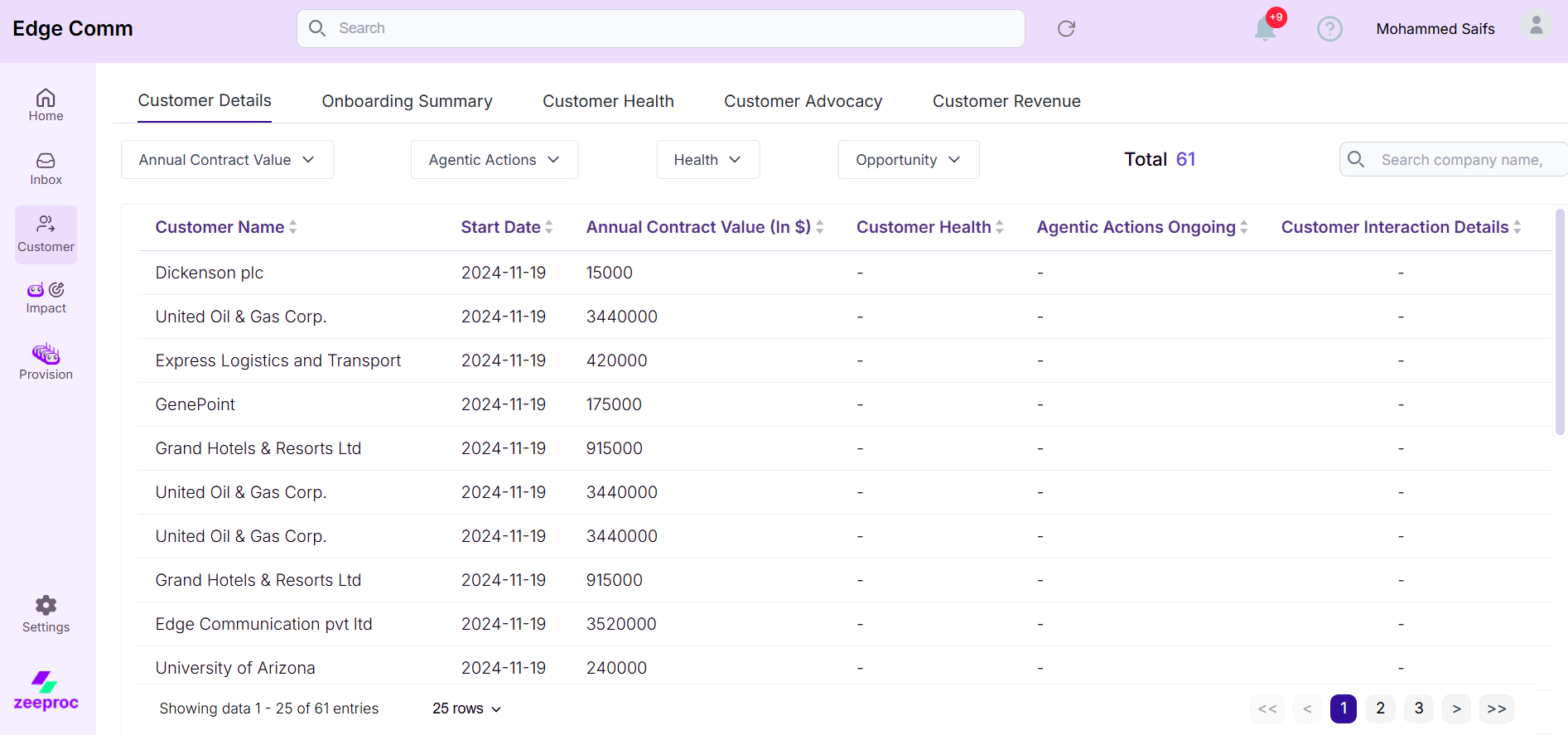Open the Inbox sidebar icon
This screenshot has height=735, width=1568.
[x=46, y=168]
